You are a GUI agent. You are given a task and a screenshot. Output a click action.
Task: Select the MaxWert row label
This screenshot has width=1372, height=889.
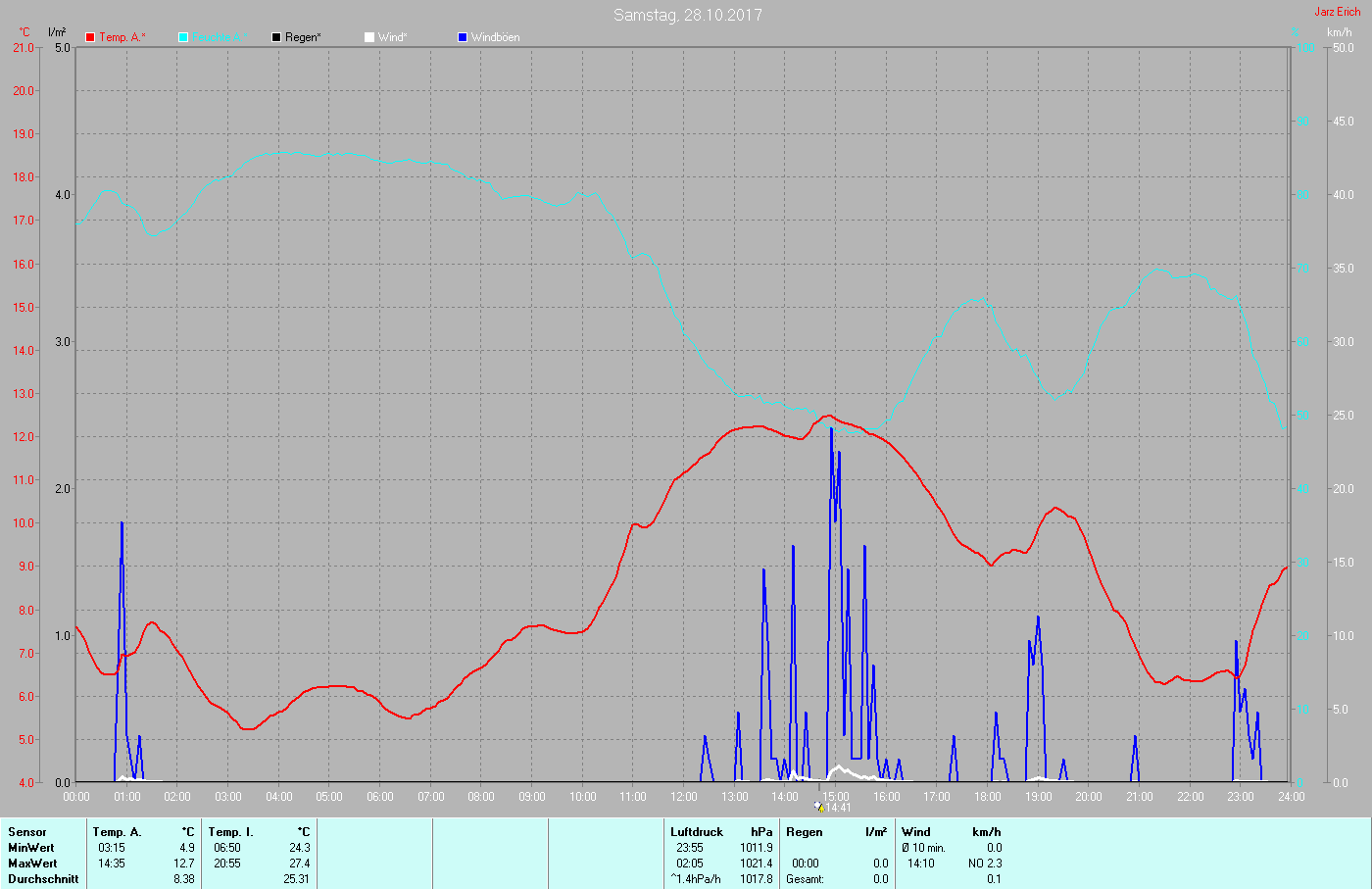(32, 864)
